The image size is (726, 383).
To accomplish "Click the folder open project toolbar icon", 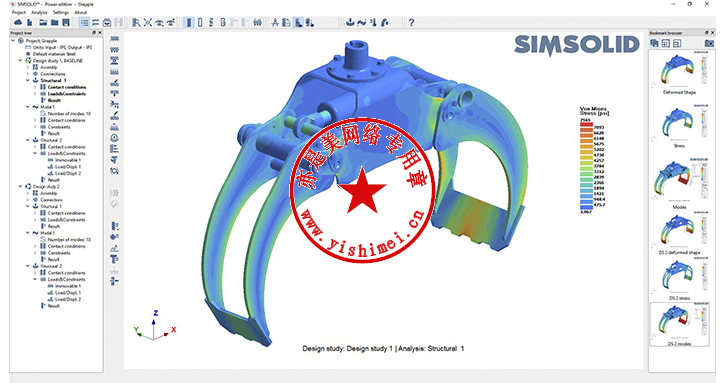I will click(43, 22).
